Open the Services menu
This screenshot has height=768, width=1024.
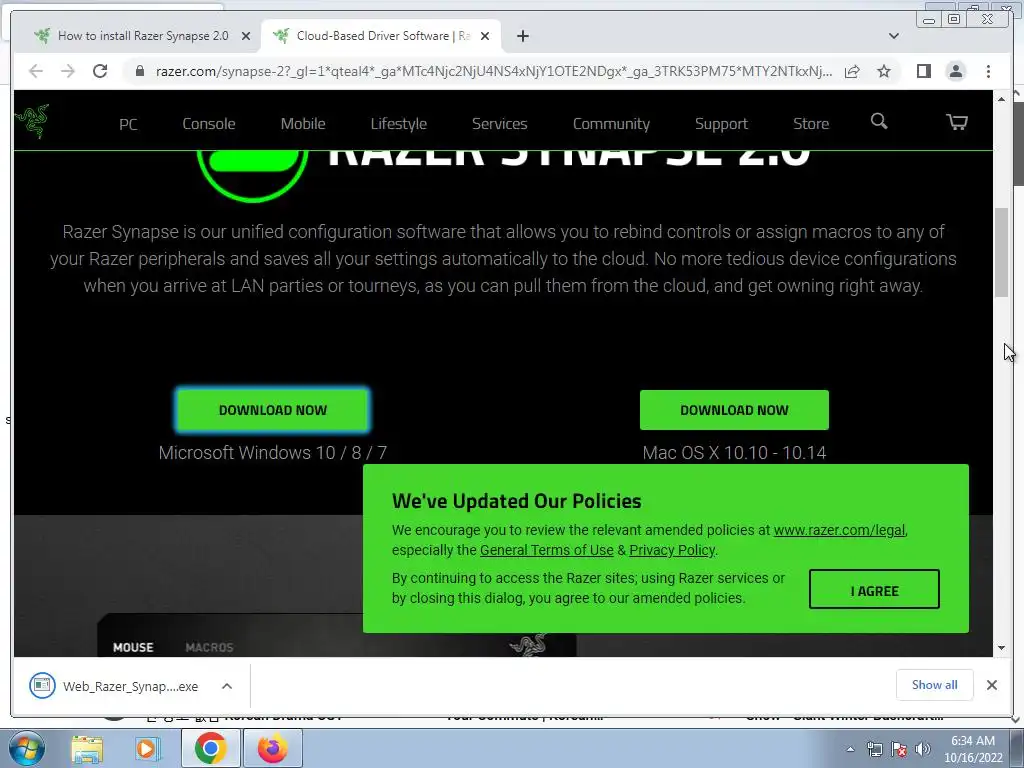(x=500, y=124)
